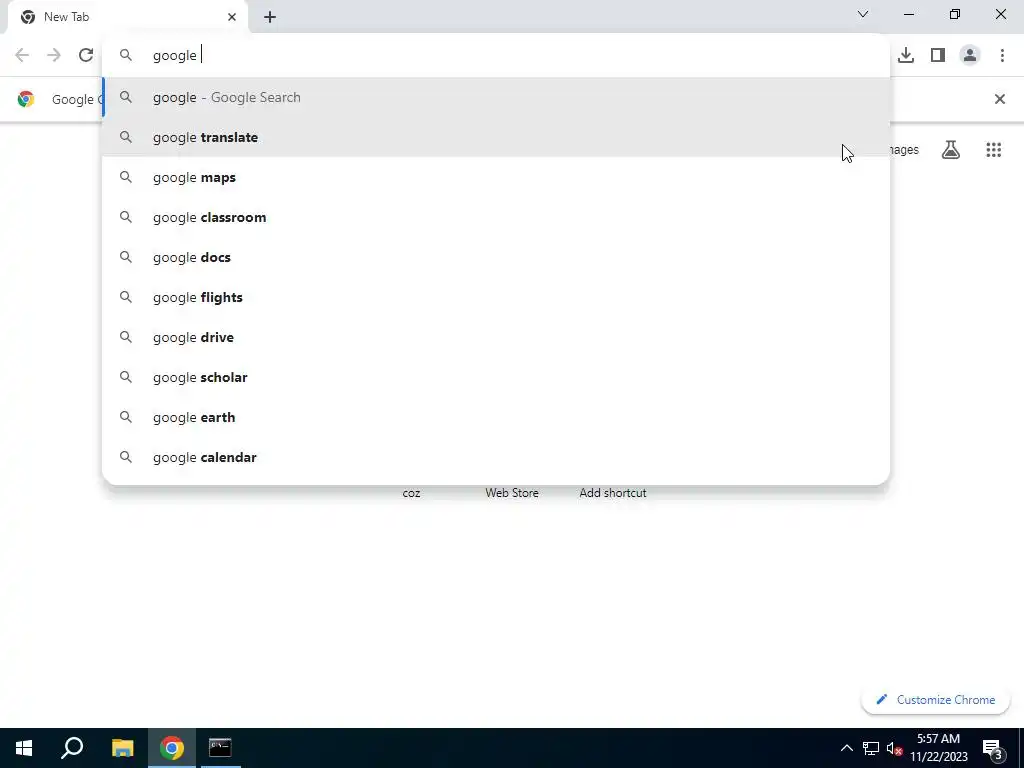Open the Command Prompt taskbar icon
The image size is (1024, 768).
point(220,748)
